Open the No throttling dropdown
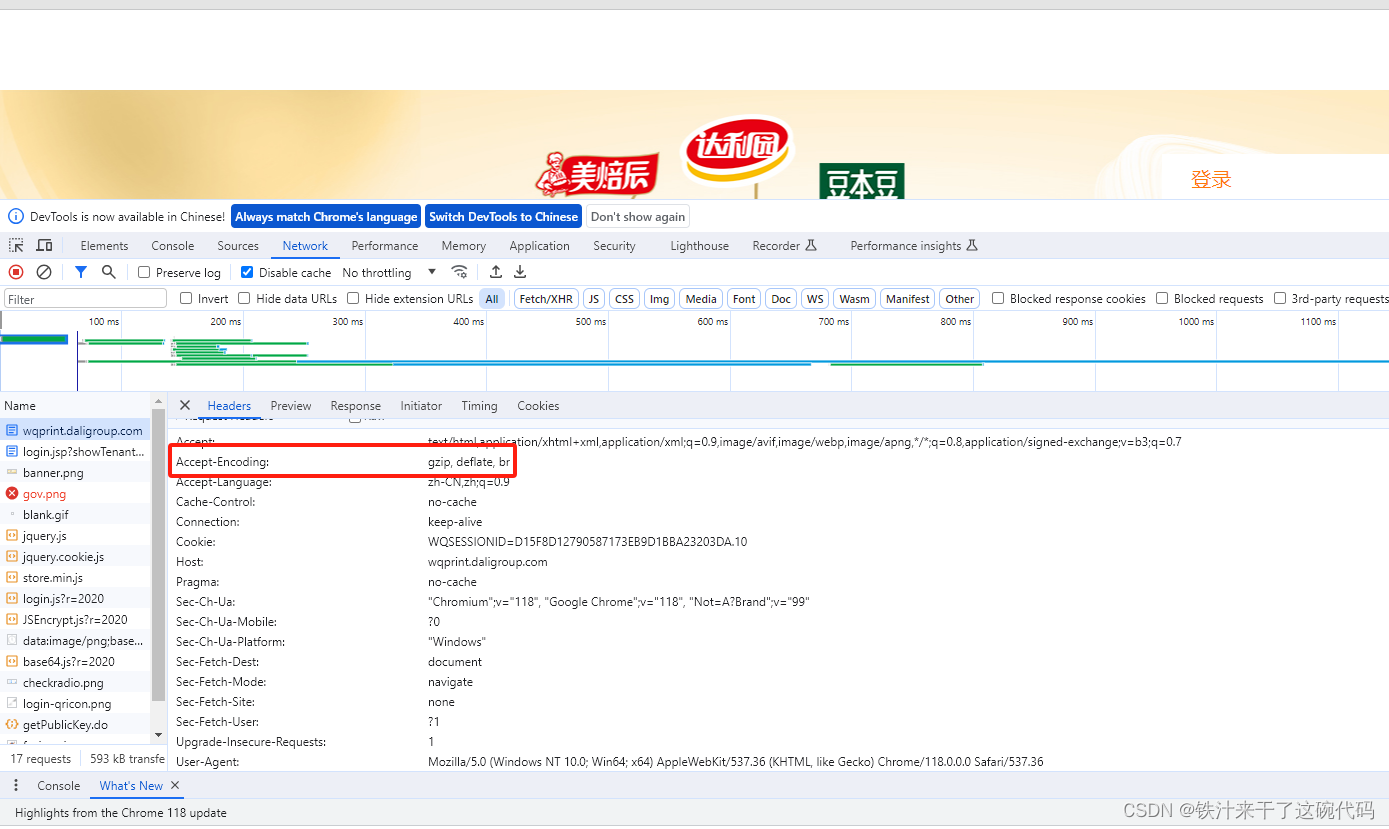 pyautogui.click(x=388, y=271)
